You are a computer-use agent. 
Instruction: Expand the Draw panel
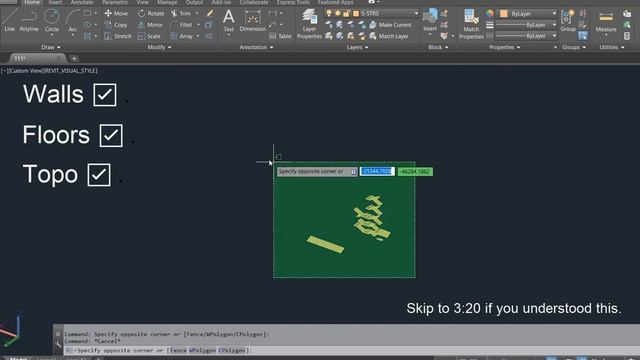51,47
